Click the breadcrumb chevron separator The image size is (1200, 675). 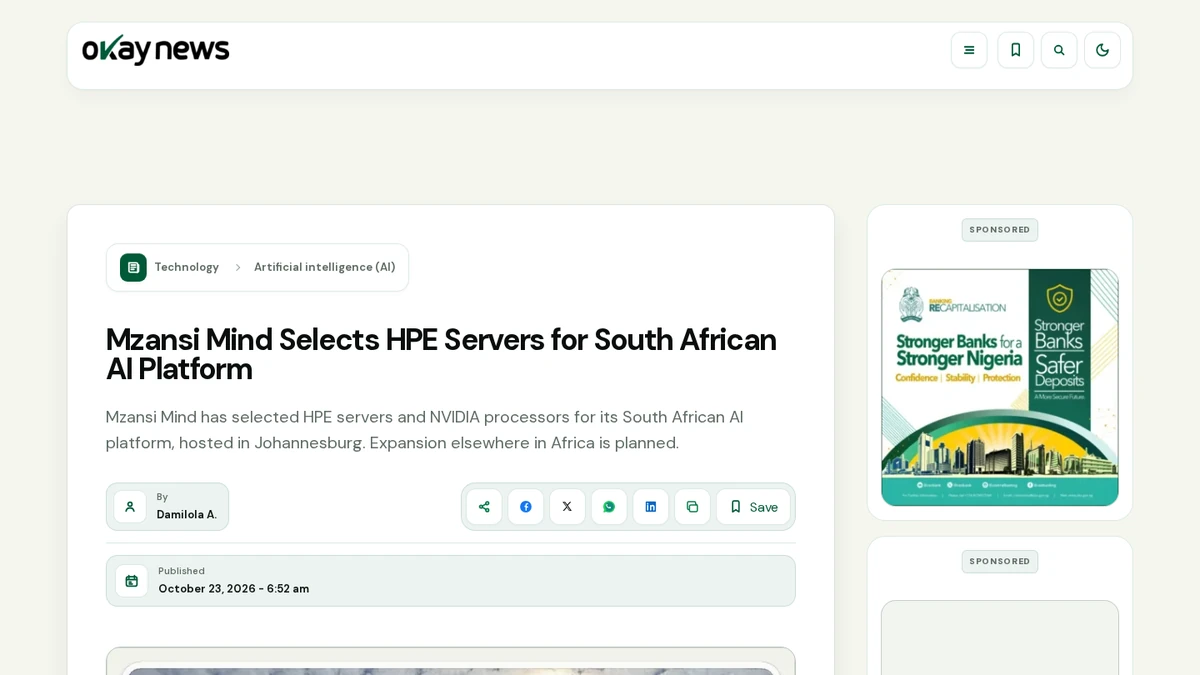[x=237, y=267]
